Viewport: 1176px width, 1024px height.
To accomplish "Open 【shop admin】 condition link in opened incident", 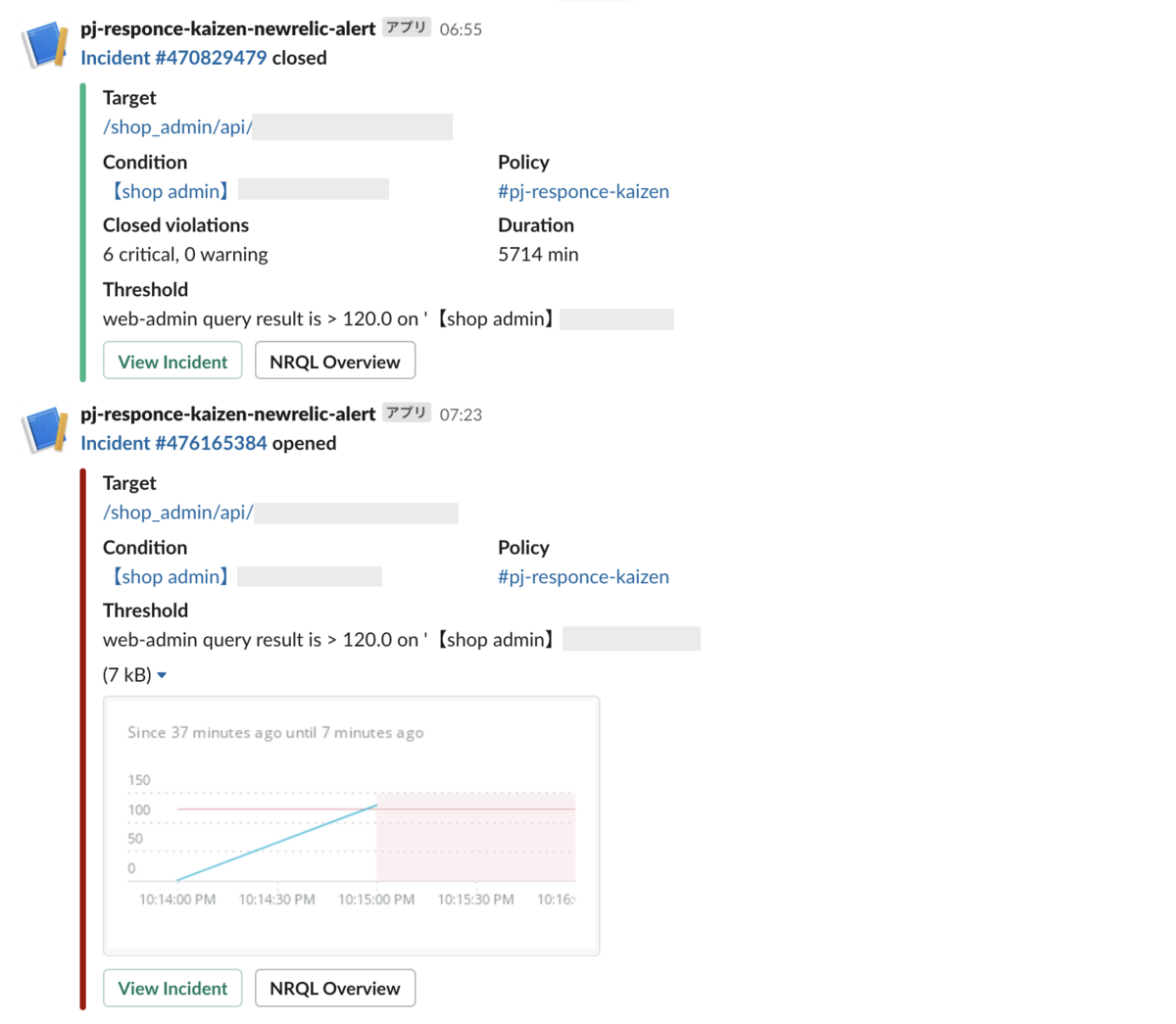I will click(169, 576).
